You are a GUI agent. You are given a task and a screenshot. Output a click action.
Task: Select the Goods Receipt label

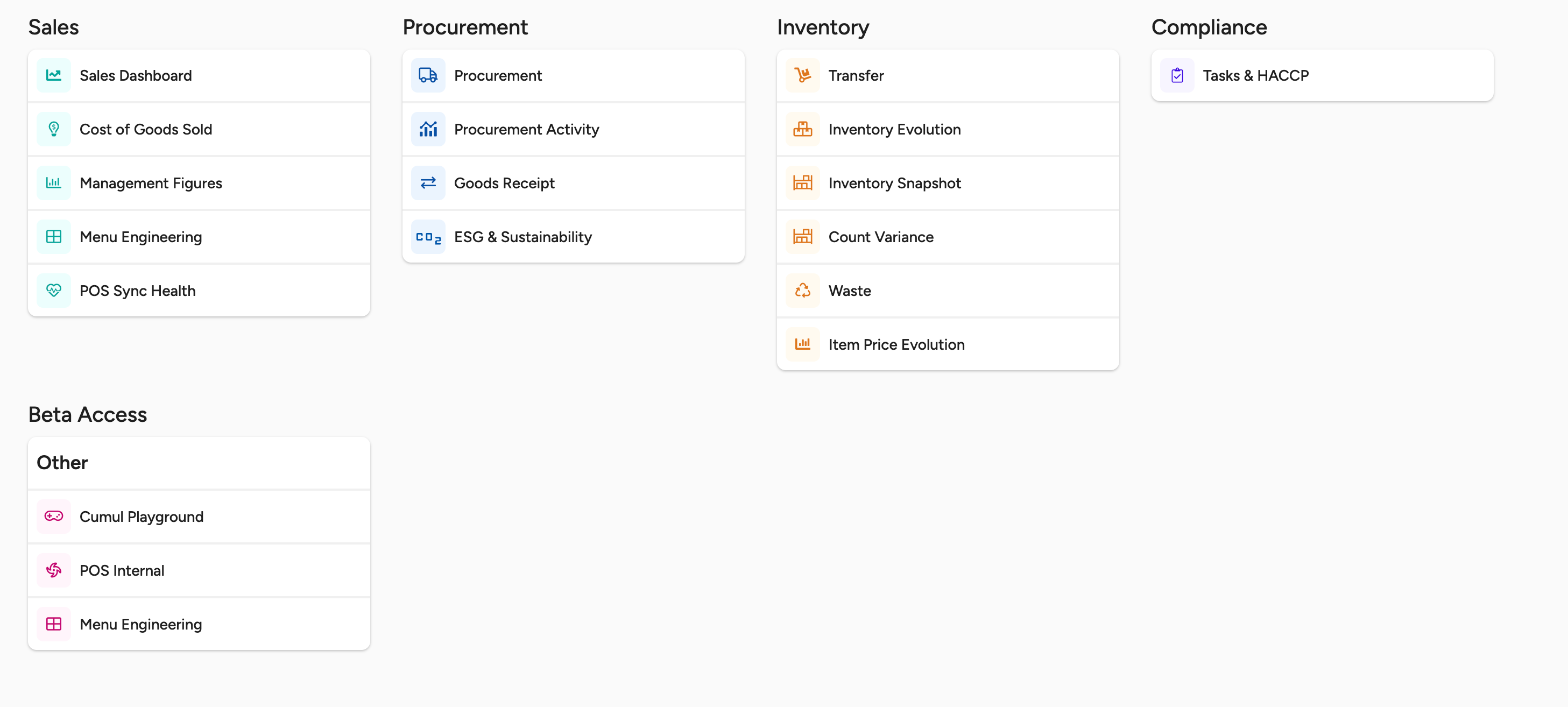point(504,184)
